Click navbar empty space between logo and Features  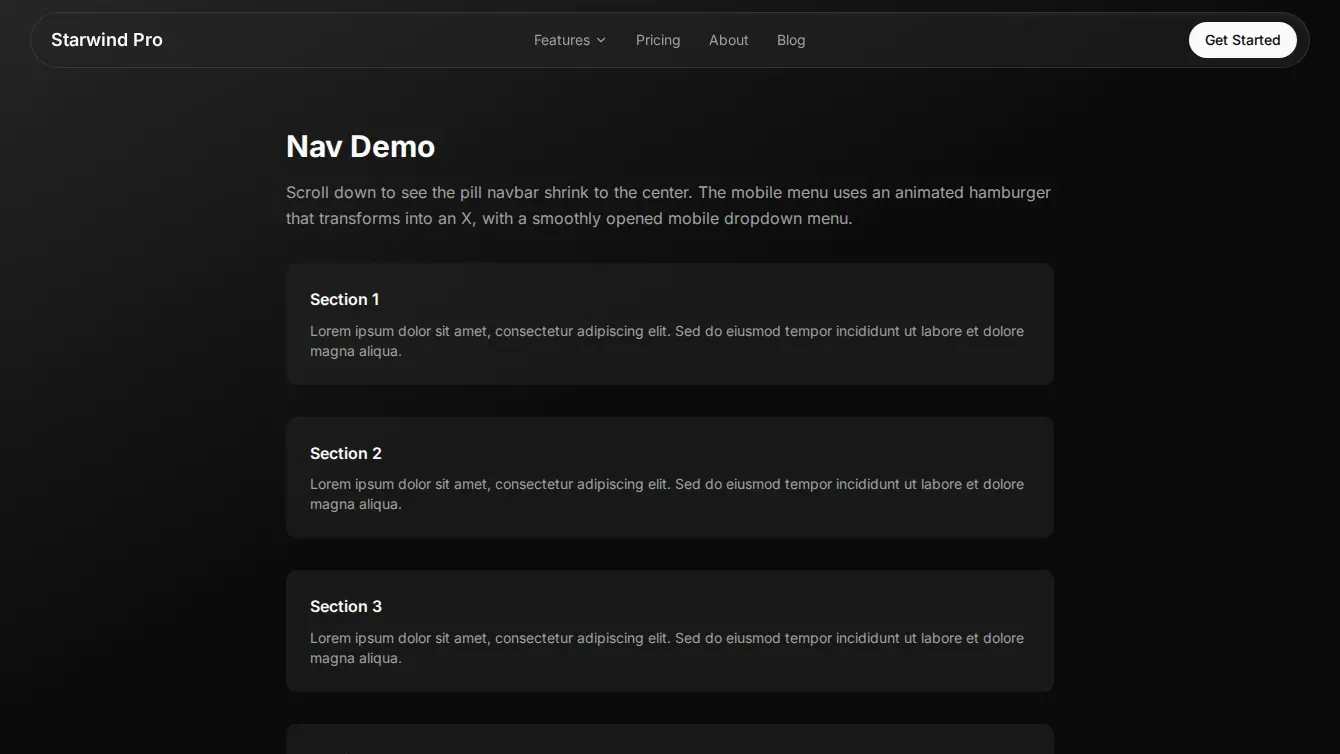[x=350, y=40]
